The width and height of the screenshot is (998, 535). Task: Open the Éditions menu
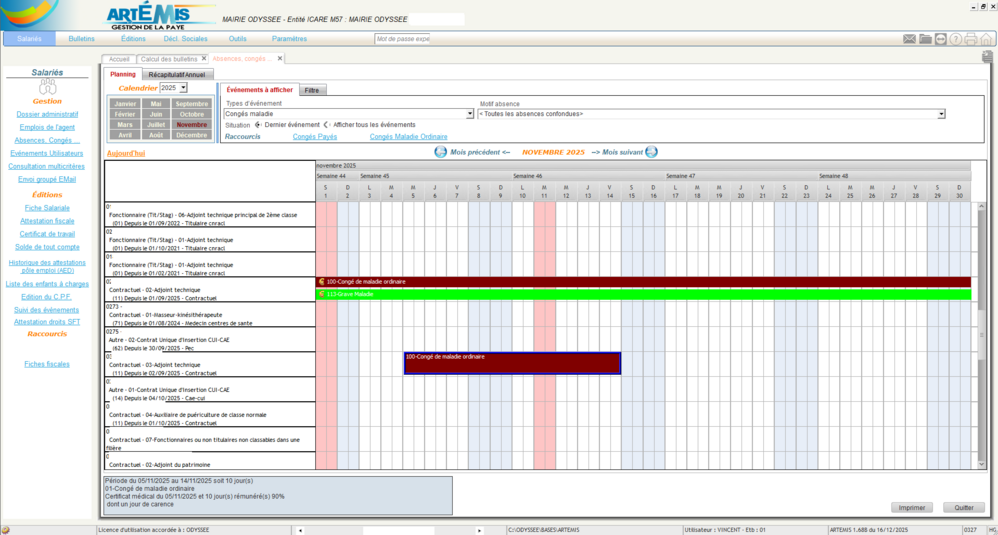(133, 39)
